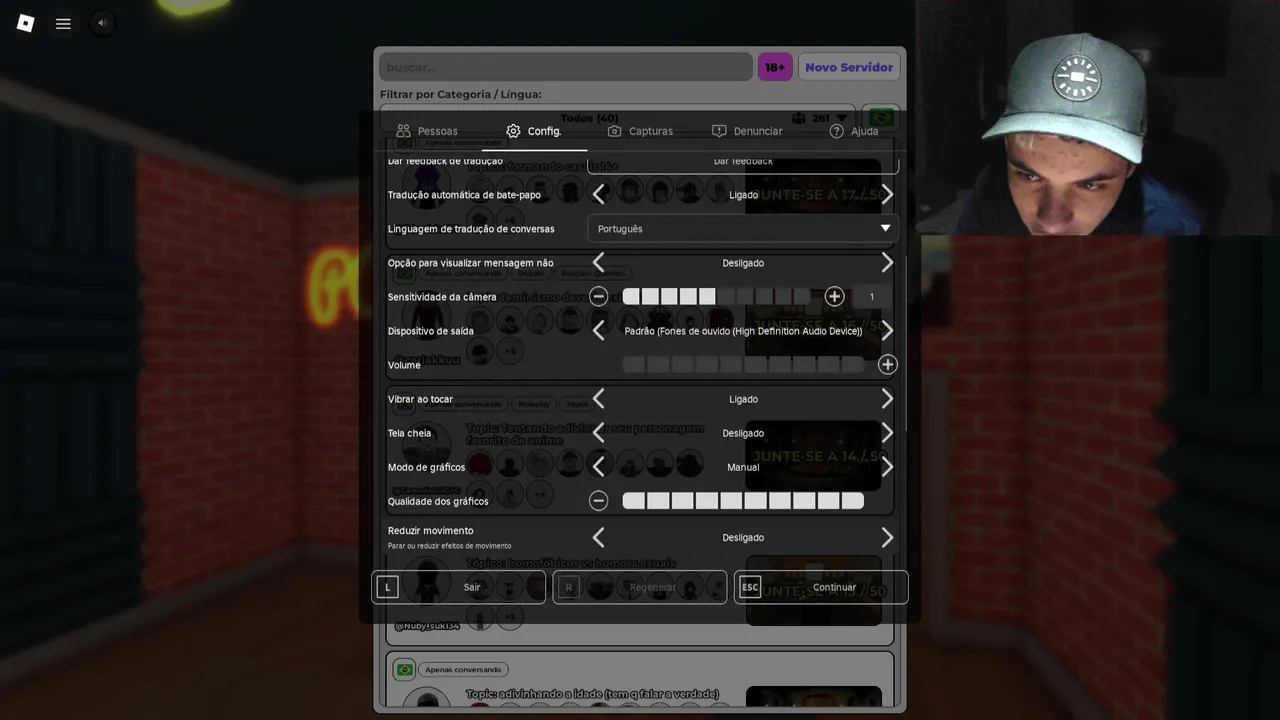Screen dimensions: 1280x720
Task: Toggle the 18+ filter button
Action: click(775, 67)
